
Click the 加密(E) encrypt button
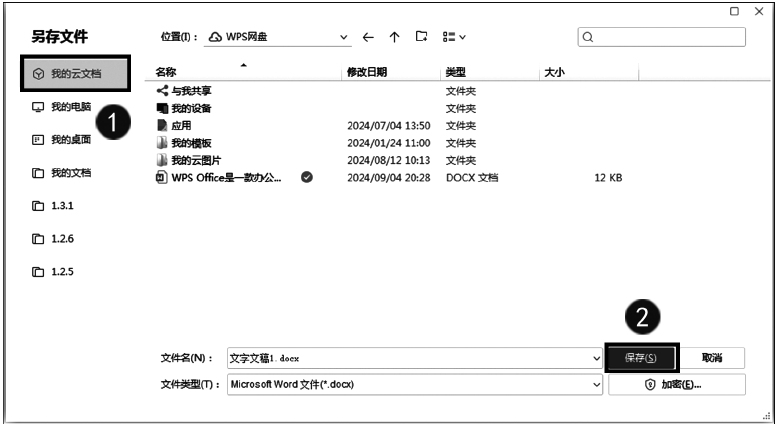[x=677, y=384]
